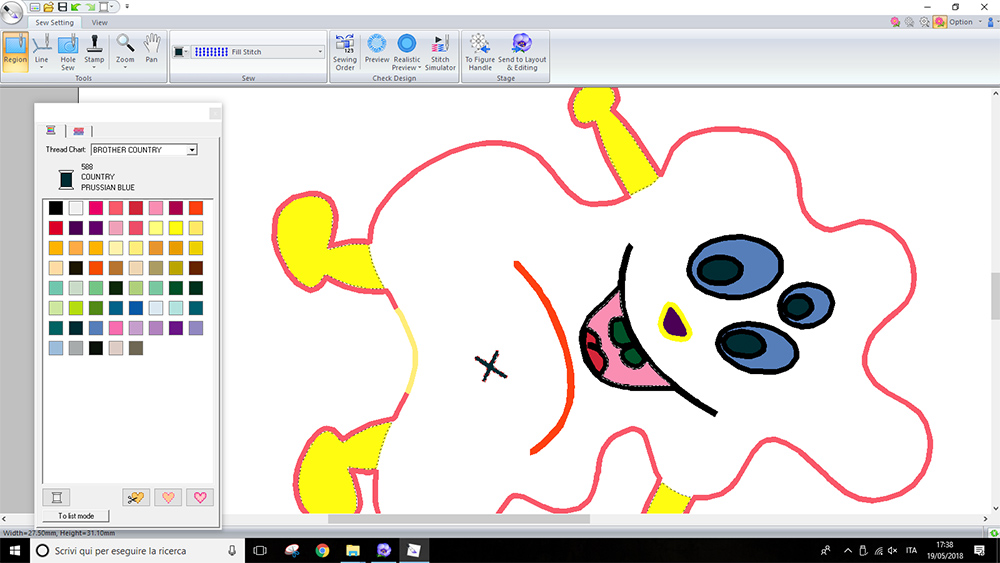This screenshot has height=563, width=1000.
Task: Click the new design quick-access icon
Action: point(35,7)
